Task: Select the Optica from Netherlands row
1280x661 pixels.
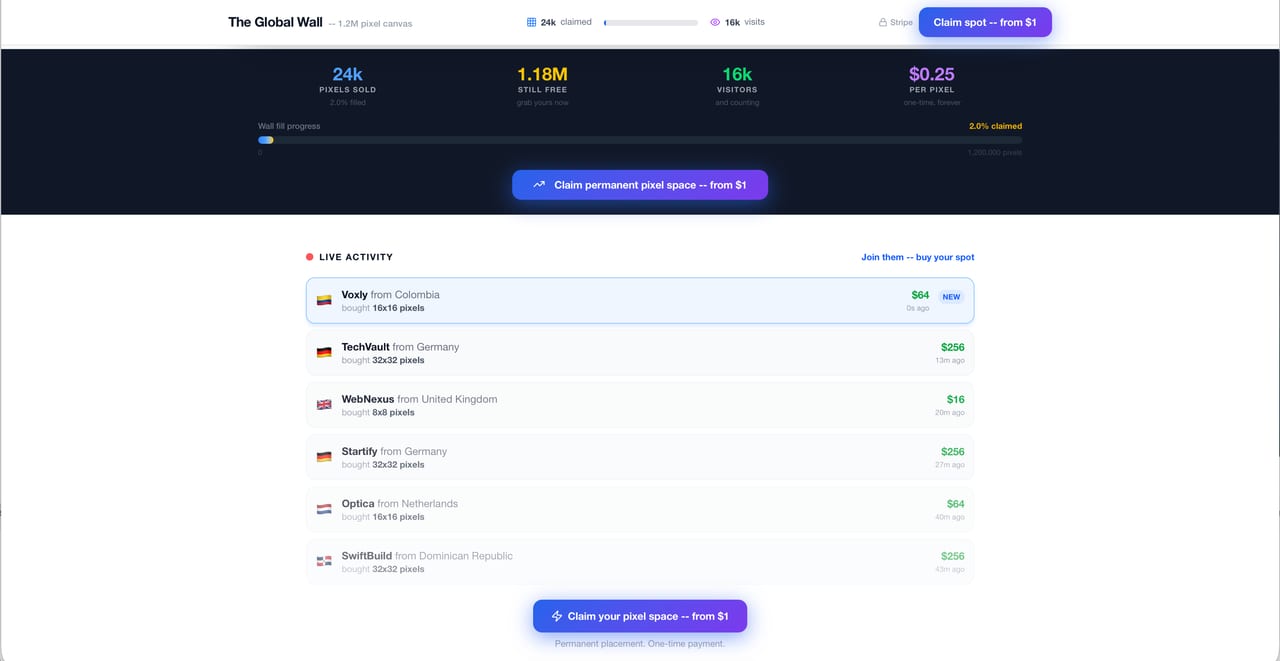Action: point(640,509)
